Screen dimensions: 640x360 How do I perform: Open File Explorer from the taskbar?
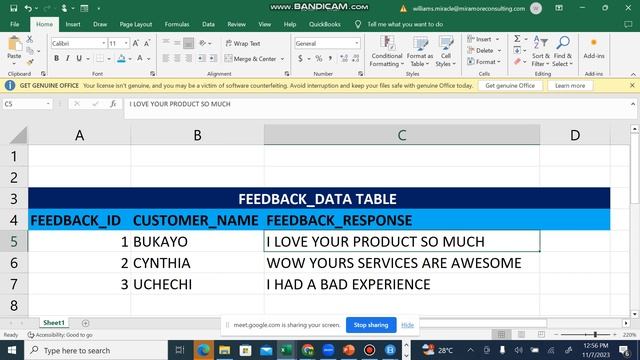click(224, 350)
